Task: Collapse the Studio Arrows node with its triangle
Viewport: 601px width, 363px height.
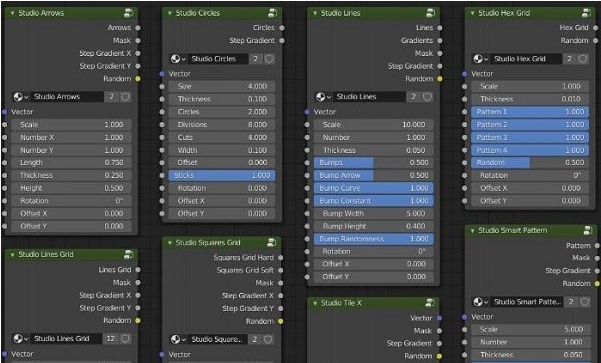Action: click(12, 13)
